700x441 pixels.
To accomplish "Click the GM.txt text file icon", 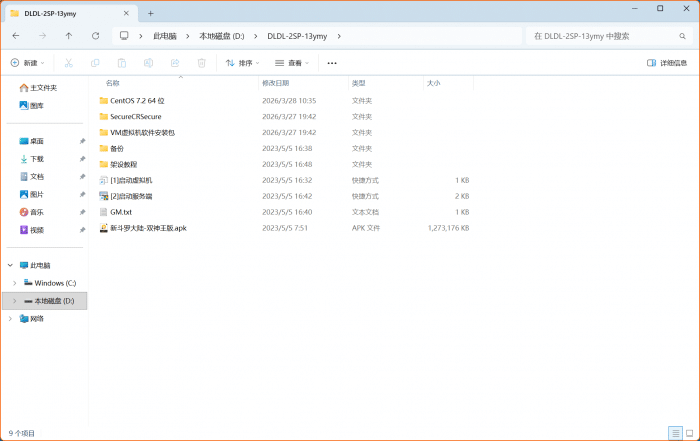I will click(103, 212).
